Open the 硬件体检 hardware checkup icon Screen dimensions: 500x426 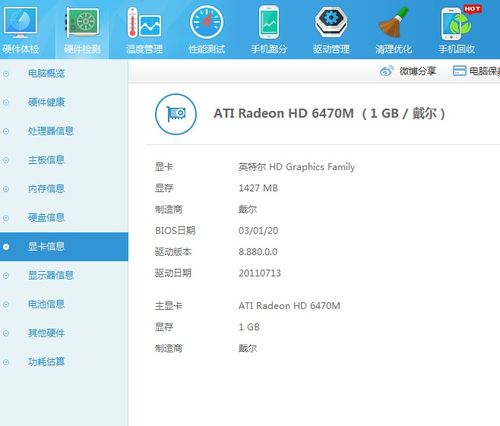20,22
